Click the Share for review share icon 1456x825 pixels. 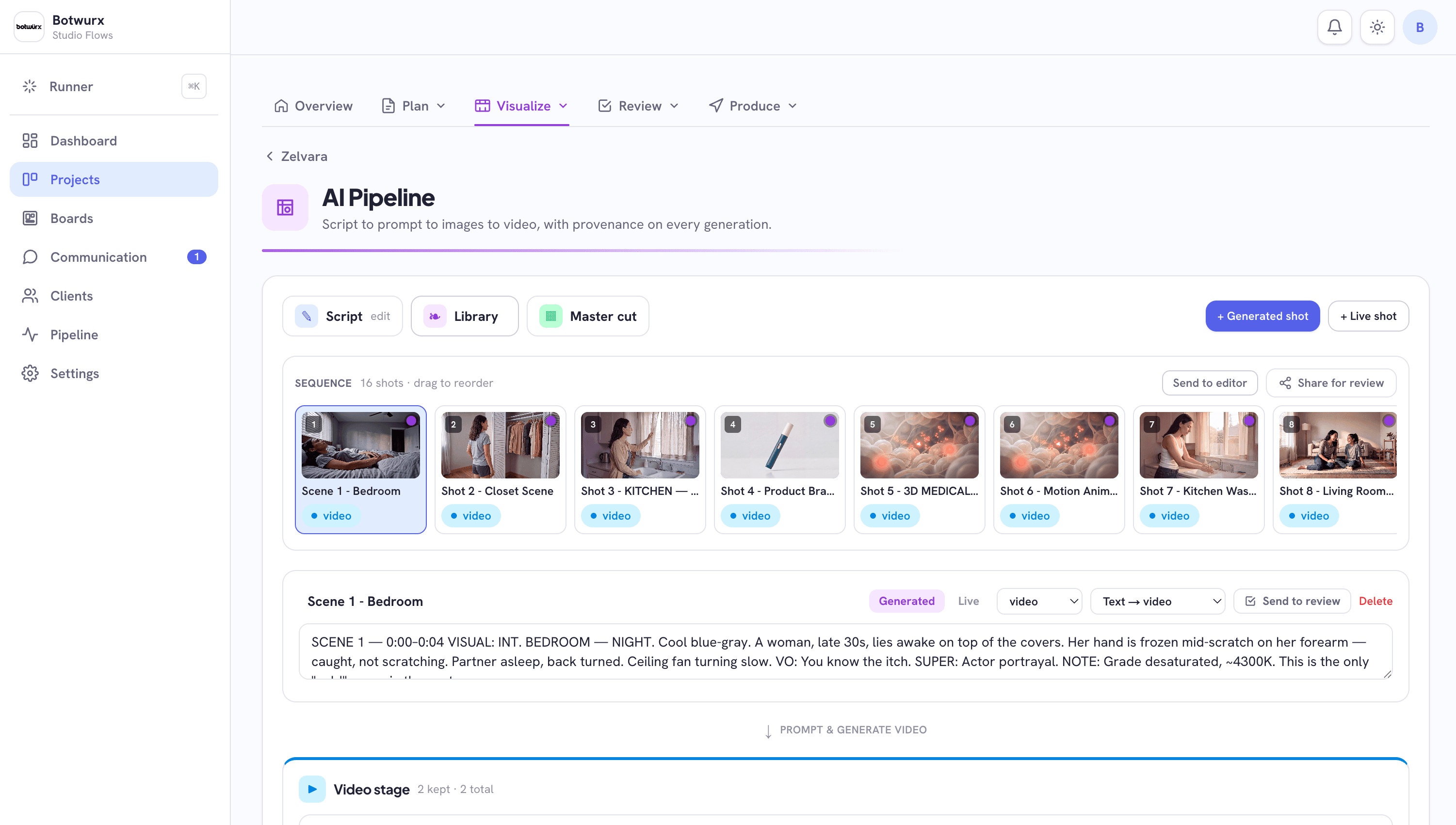pos(1285,383)
